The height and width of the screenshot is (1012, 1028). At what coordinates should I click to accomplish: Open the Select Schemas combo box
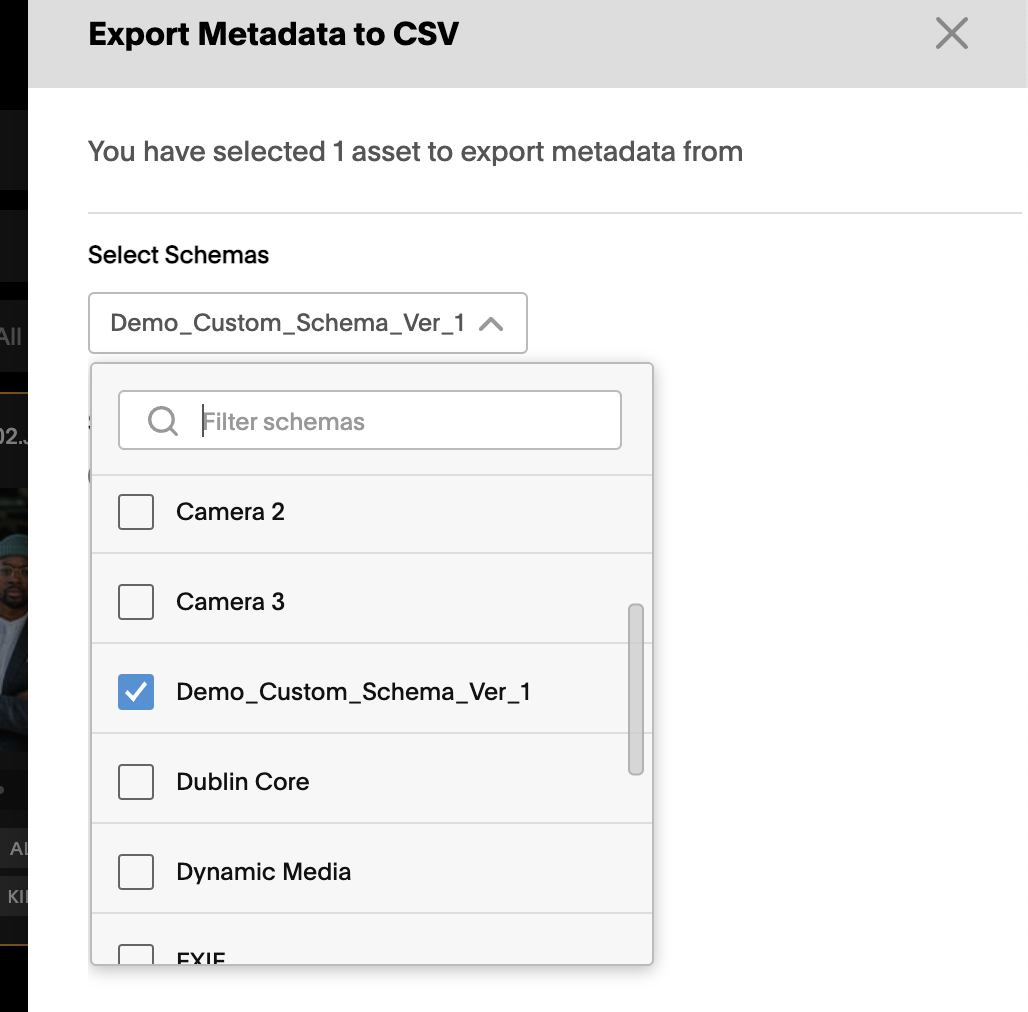coord(307,323)
